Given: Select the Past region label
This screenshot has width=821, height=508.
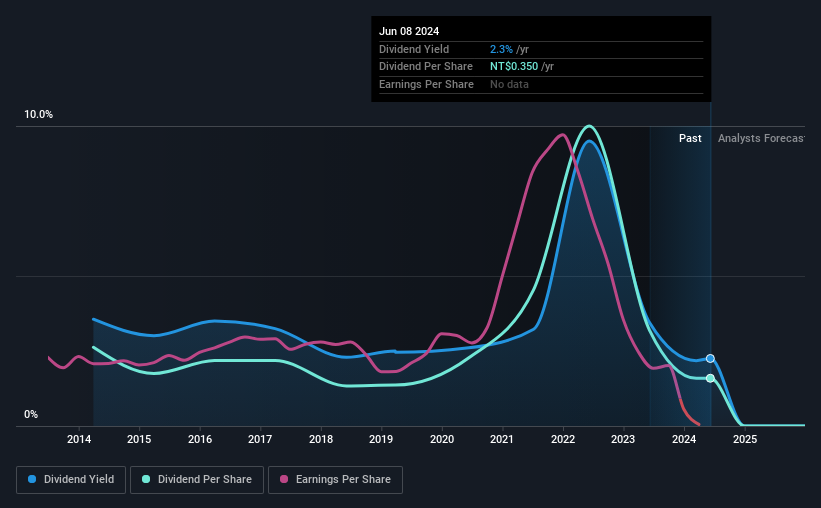Looking at the screenshot, I should (x=690, y=138).
